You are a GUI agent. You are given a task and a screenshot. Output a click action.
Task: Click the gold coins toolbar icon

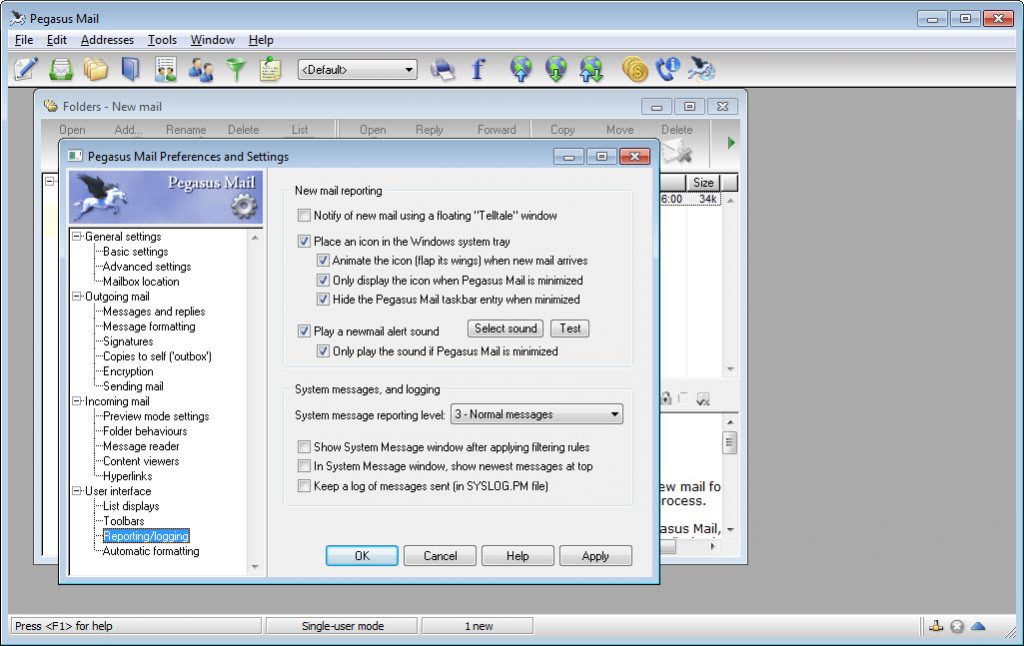(635, 69)
